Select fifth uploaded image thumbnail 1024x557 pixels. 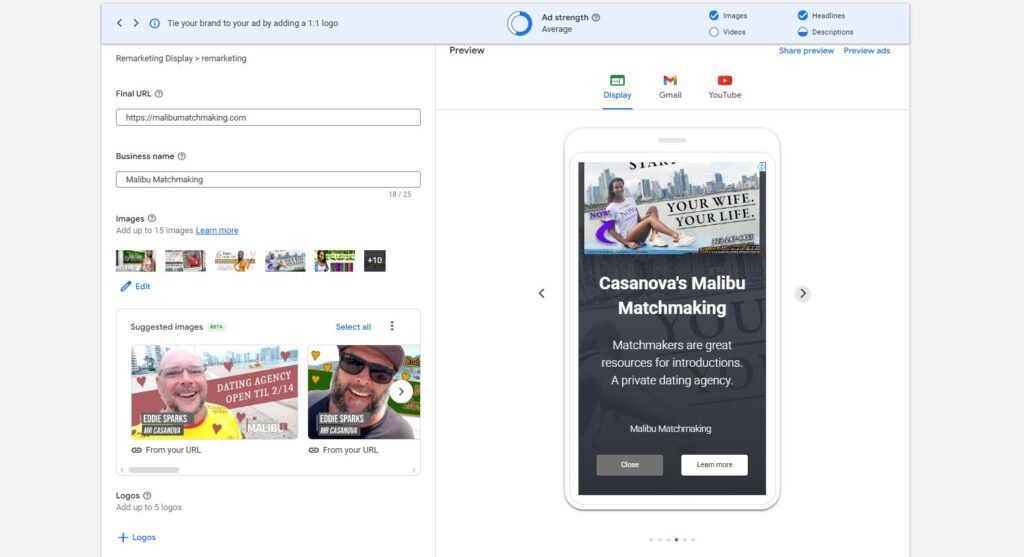pos(334,261)
